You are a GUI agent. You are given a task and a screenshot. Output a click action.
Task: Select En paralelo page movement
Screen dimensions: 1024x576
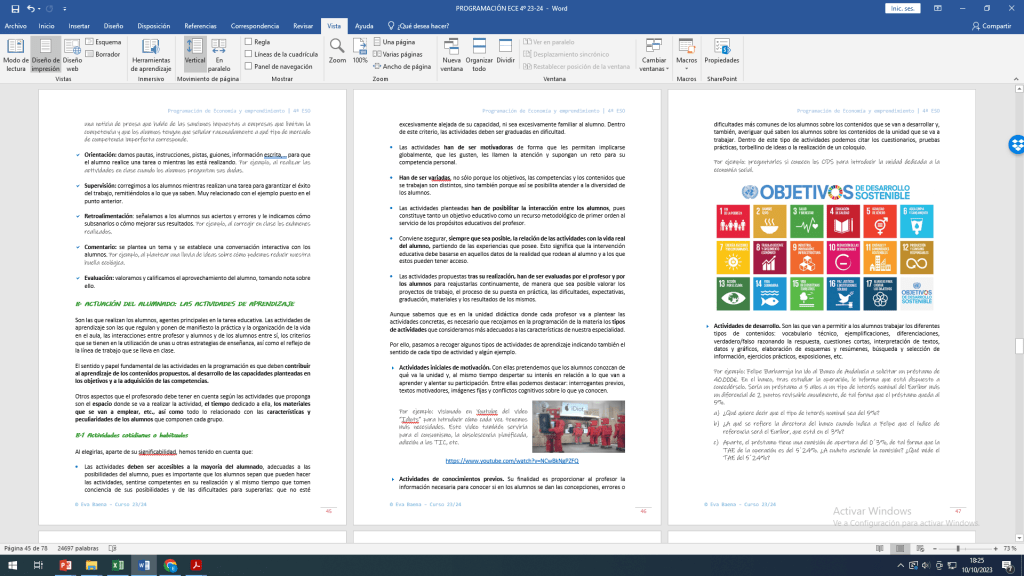[220, 54]
